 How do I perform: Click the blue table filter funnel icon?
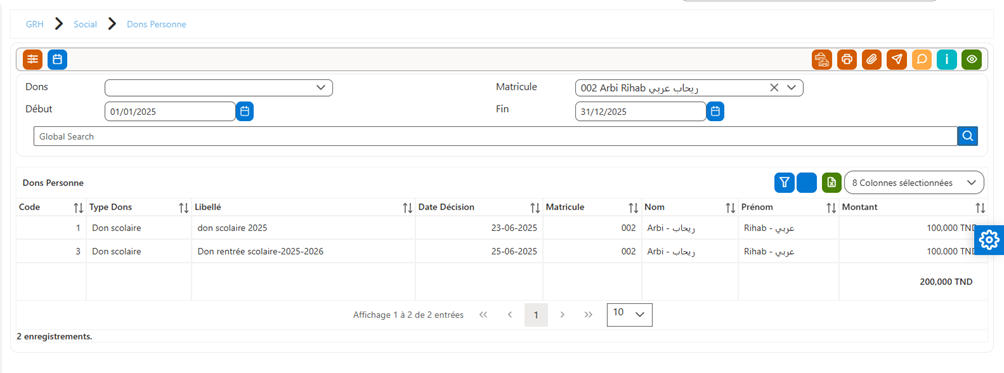click(784, 182)
